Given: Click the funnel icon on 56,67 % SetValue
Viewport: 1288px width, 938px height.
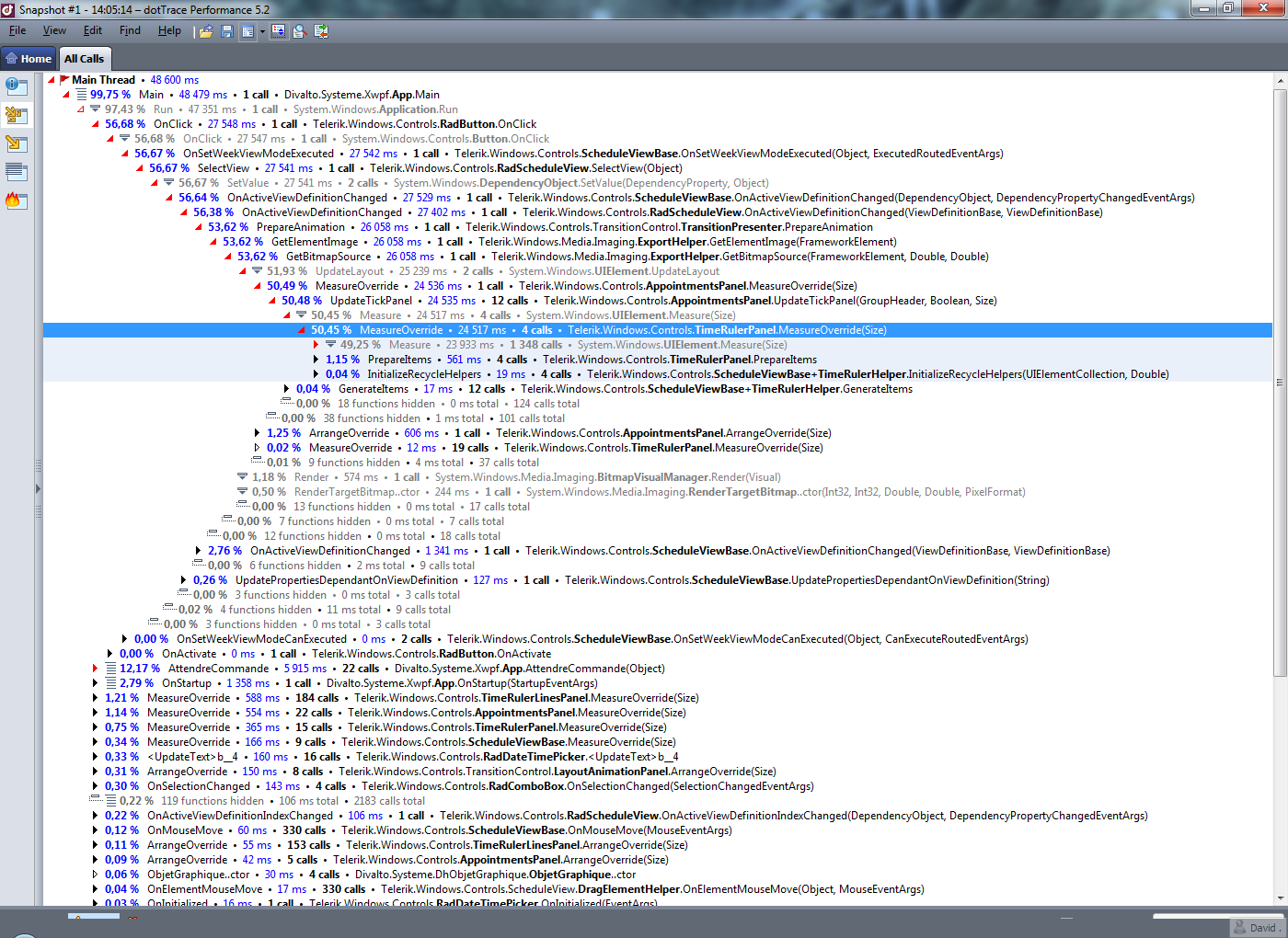Looking at the screenshot, I should coord(169,183).
